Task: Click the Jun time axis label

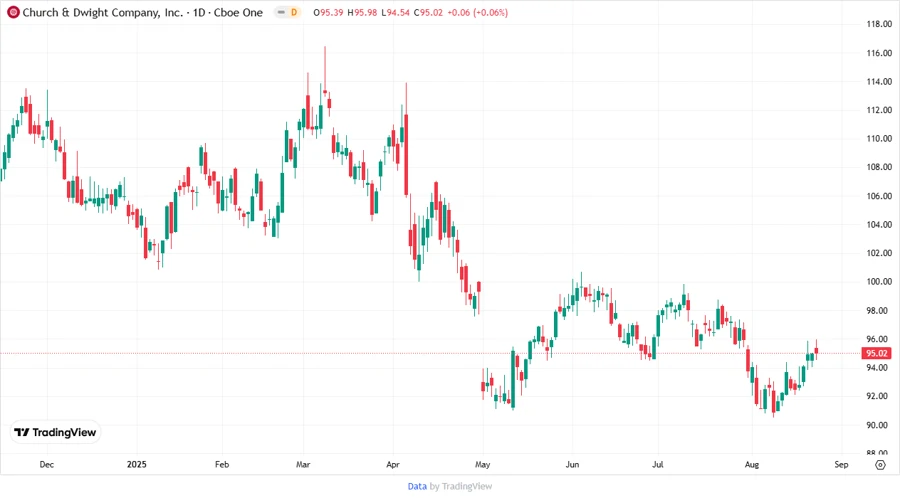Action: click(x=572, y=464)
